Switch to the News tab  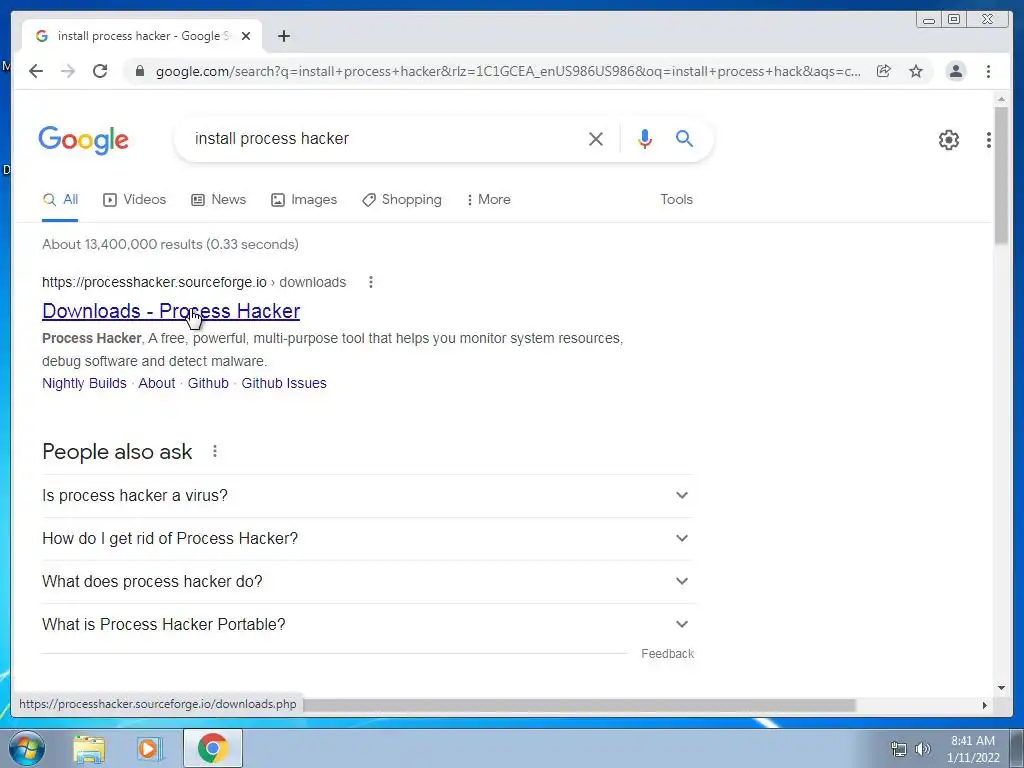point(218,200)
